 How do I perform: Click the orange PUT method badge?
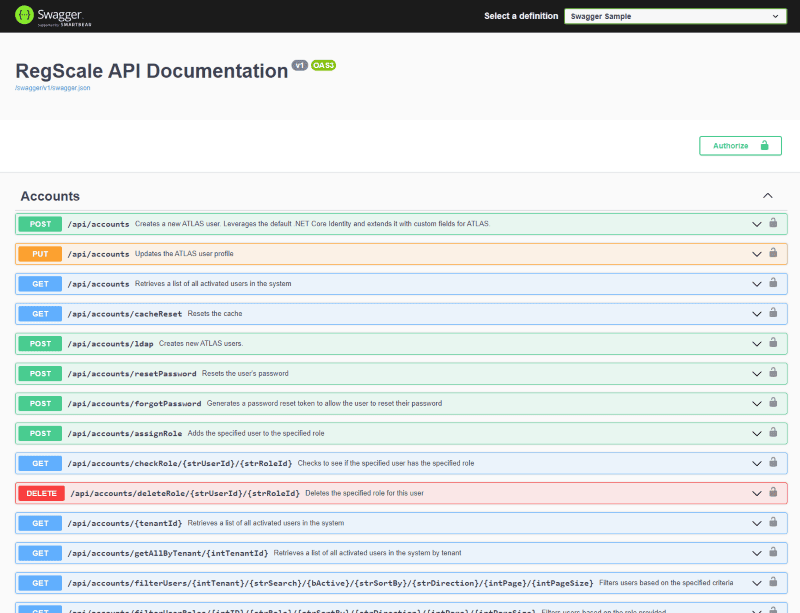pos(40,254)
